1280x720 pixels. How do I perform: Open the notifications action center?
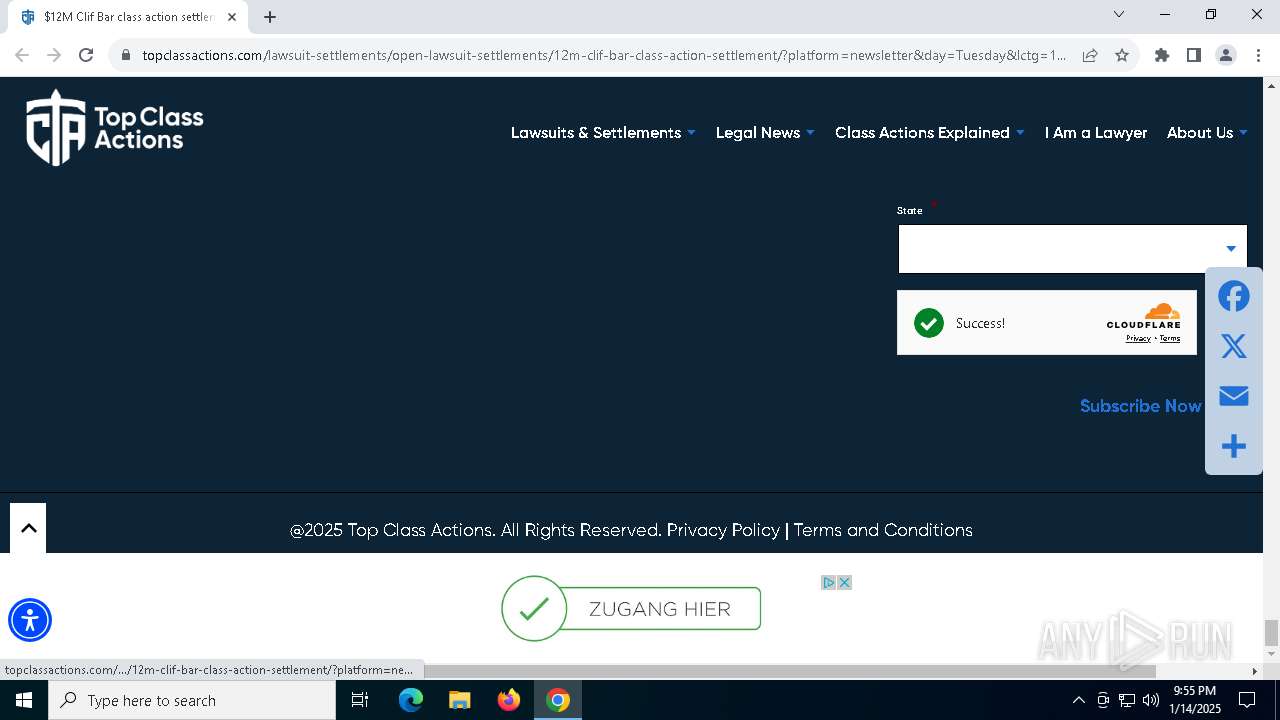1247,700
